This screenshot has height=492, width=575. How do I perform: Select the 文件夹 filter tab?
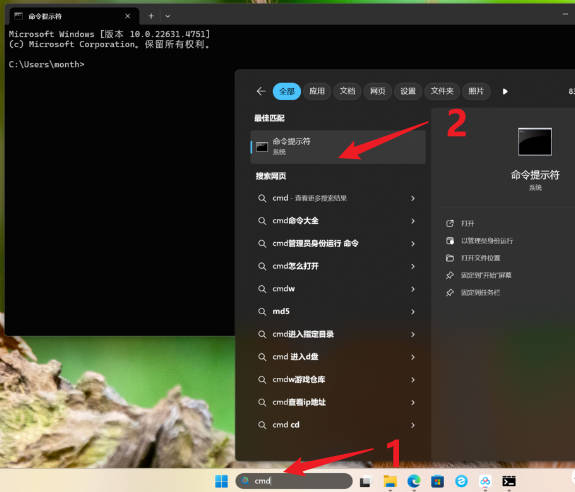click(442, 91)
